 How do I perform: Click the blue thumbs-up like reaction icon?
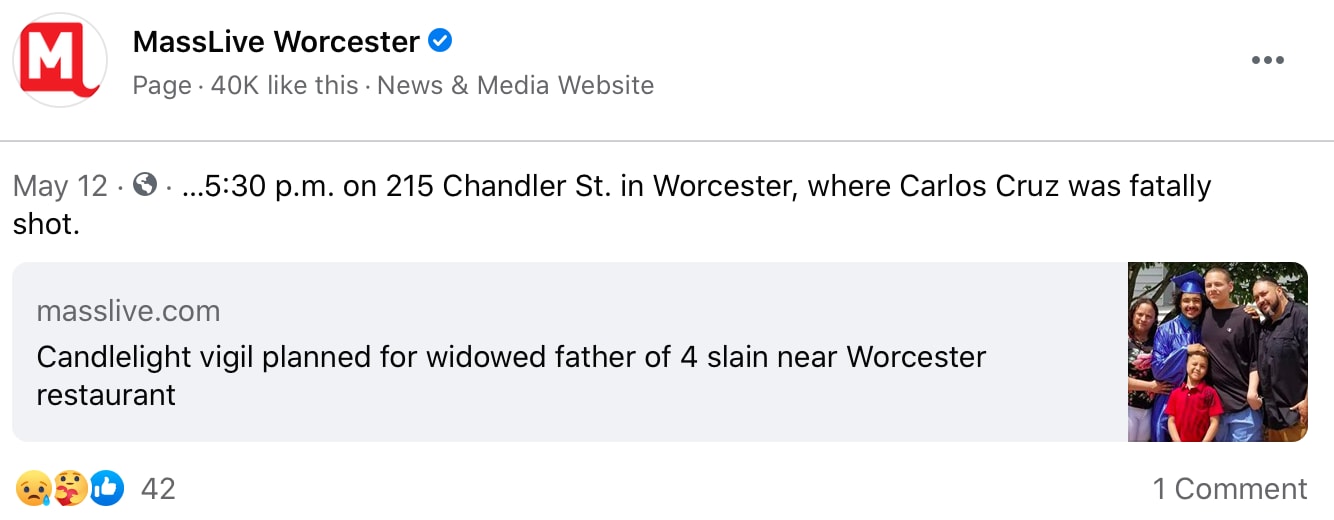[x=106, y=488]
